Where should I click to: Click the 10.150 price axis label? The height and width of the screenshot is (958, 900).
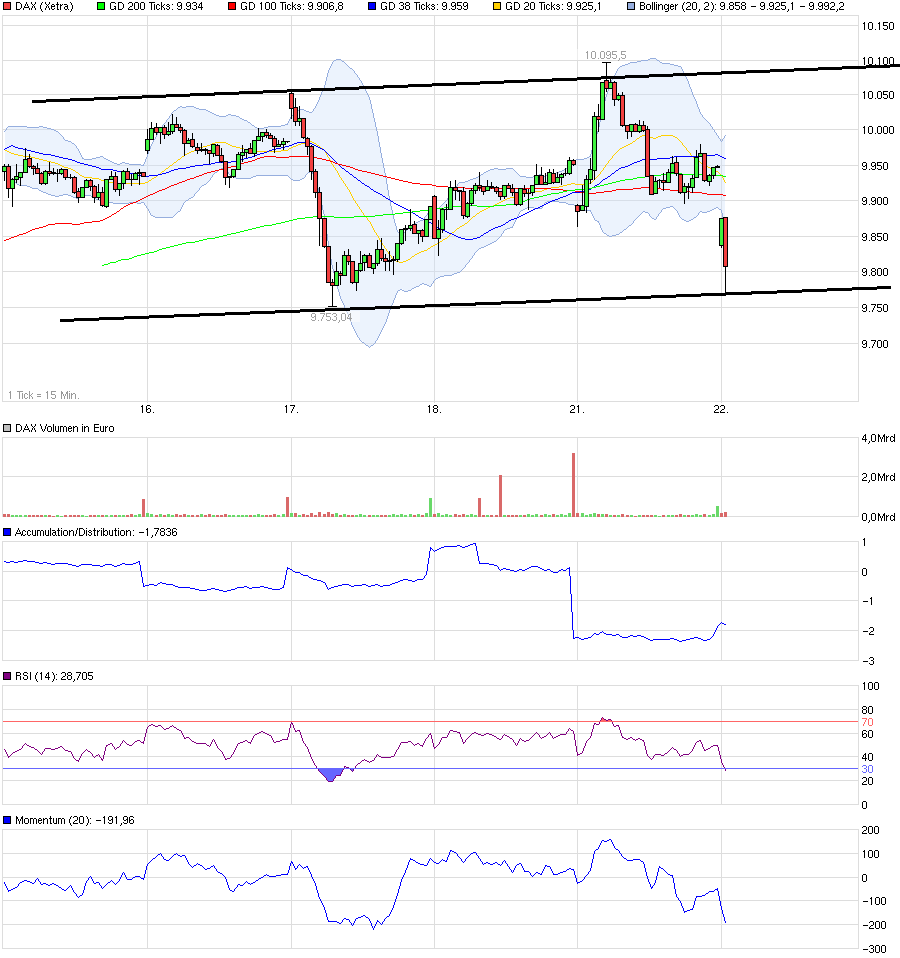tap(878, 26)
